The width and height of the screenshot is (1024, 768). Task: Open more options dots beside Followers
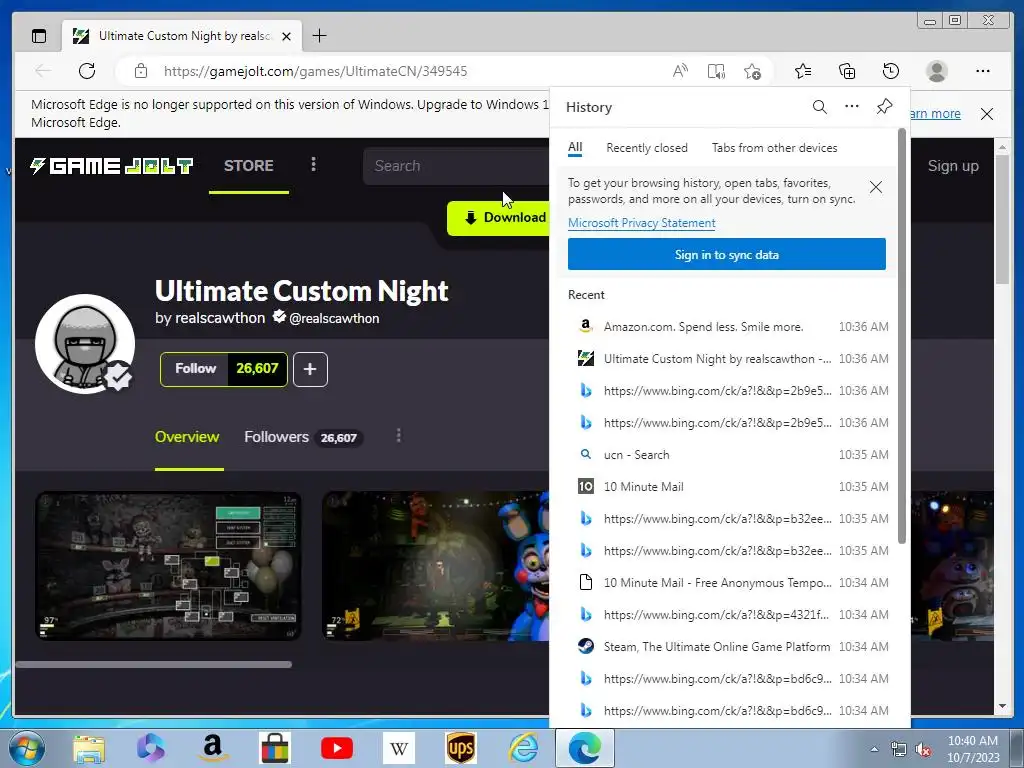tap(398, 436)
